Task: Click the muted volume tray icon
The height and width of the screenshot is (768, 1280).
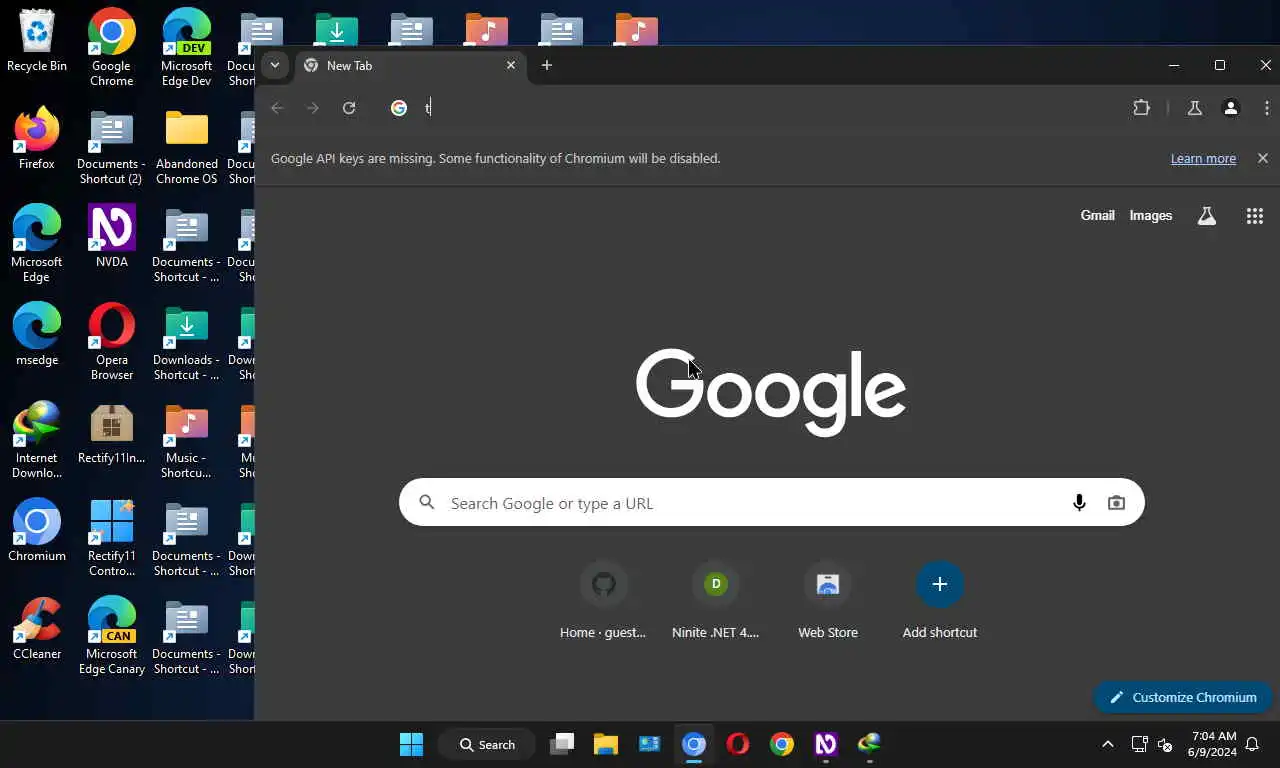Action: click(1165, 744)
